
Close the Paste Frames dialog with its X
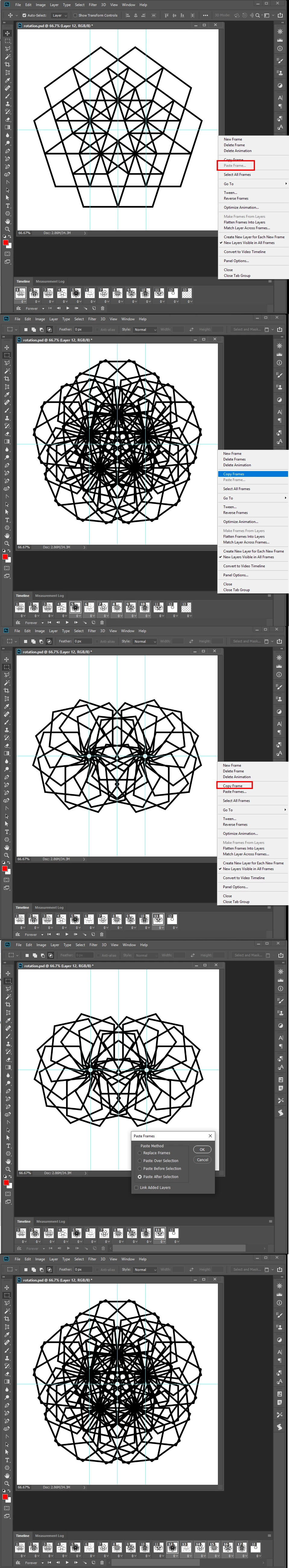(x=211, y=1136)
